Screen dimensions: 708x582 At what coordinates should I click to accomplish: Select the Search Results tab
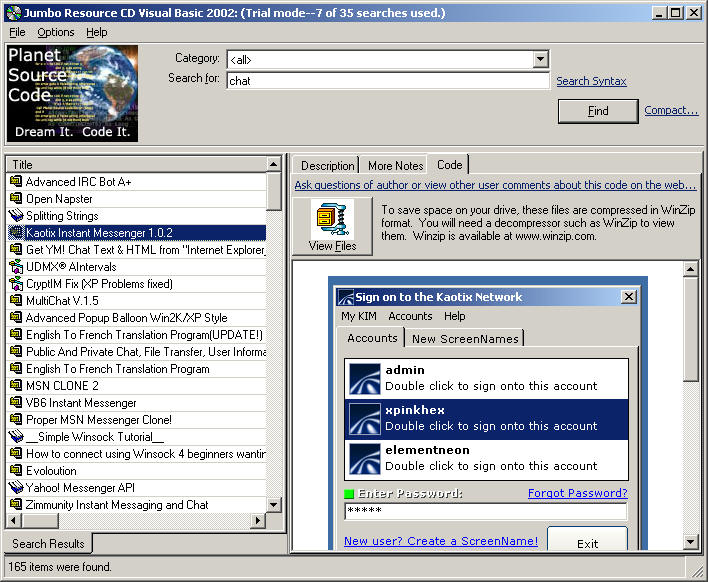point(48,544)
